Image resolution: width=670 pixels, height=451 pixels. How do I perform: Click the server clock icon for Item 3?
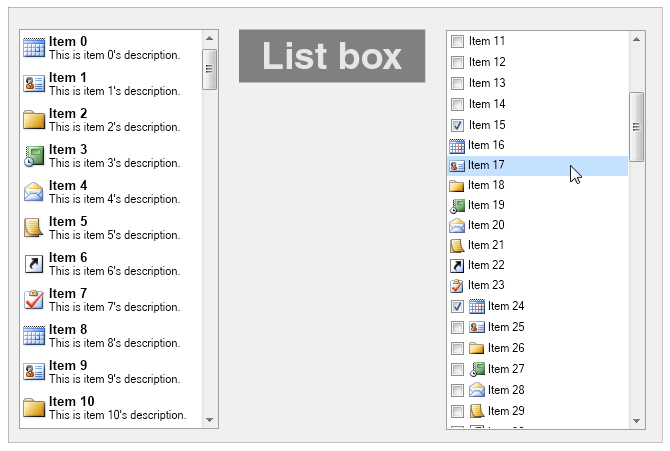33,156
